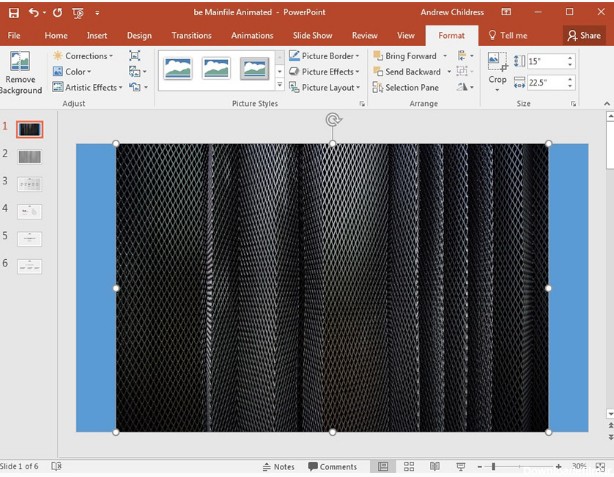
Task: Click the Share button
Action: 584,35
